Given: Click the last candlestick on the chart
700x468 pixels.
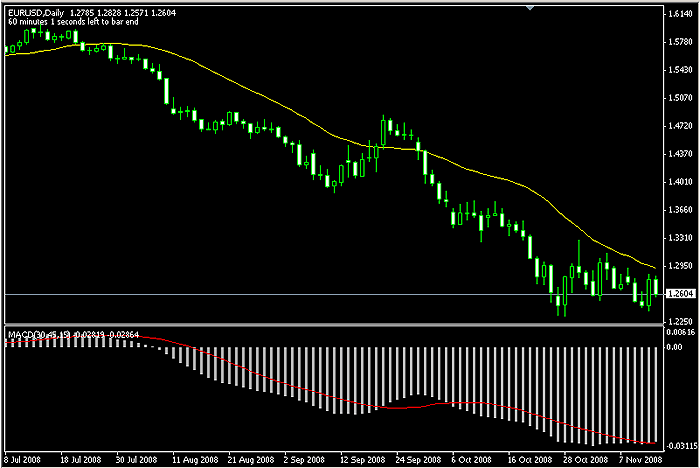Looking at the screenshot, I should (657, 287).
